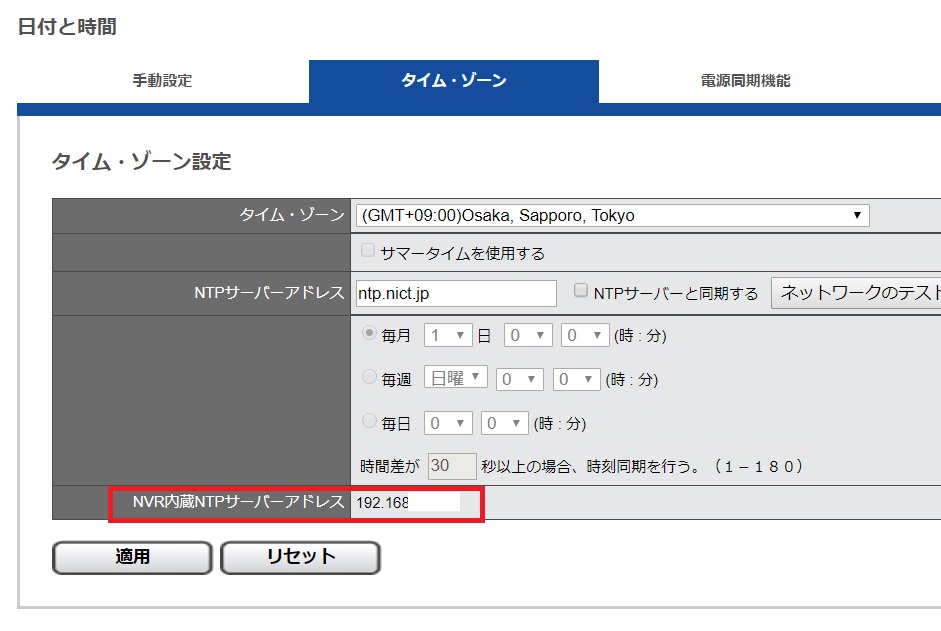Click the time difference seconds field showing 30
This screenshot has width=941, height=631.
click(x=452, y=466)
